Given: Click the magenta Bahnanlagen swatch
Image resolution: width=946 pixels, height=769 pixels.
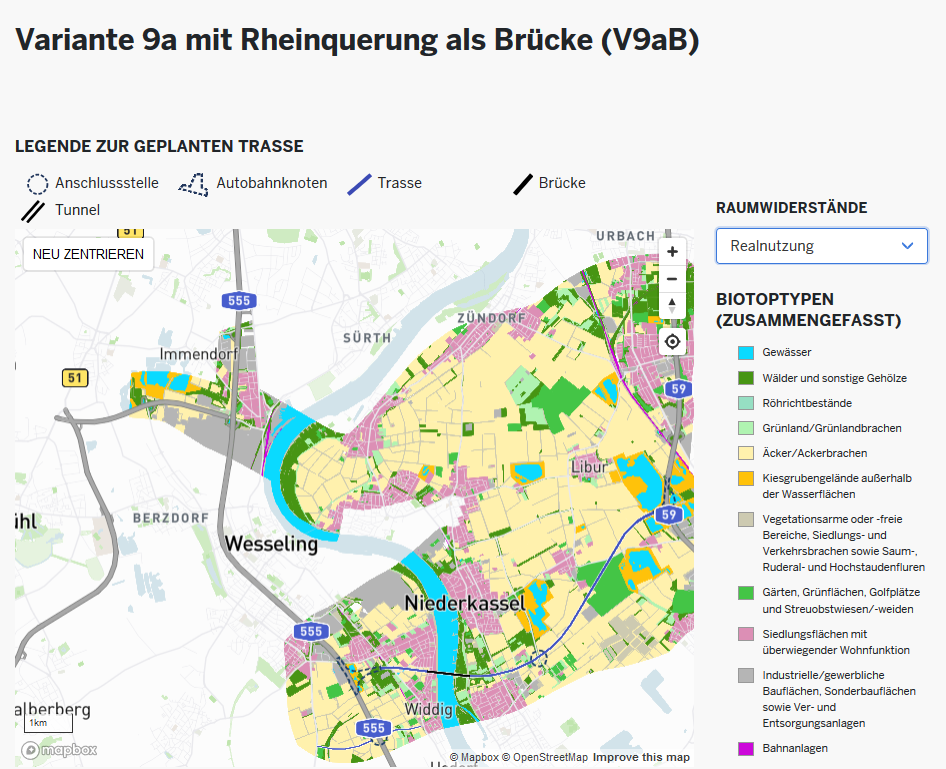Looking at the screenshot, I should click(746, 748).
